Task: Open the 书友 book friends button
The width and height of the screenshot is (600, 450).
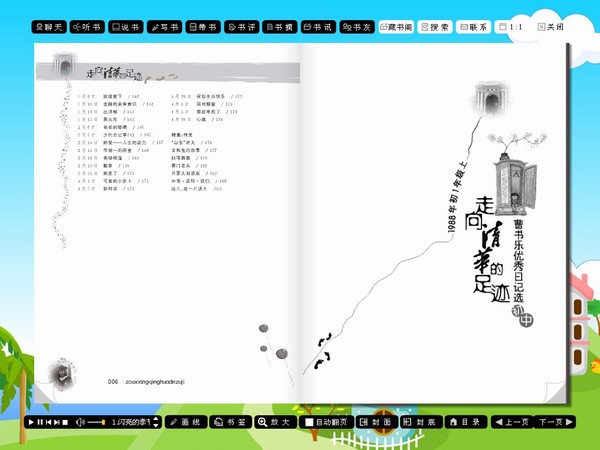Action: click(x=357, y=27)
